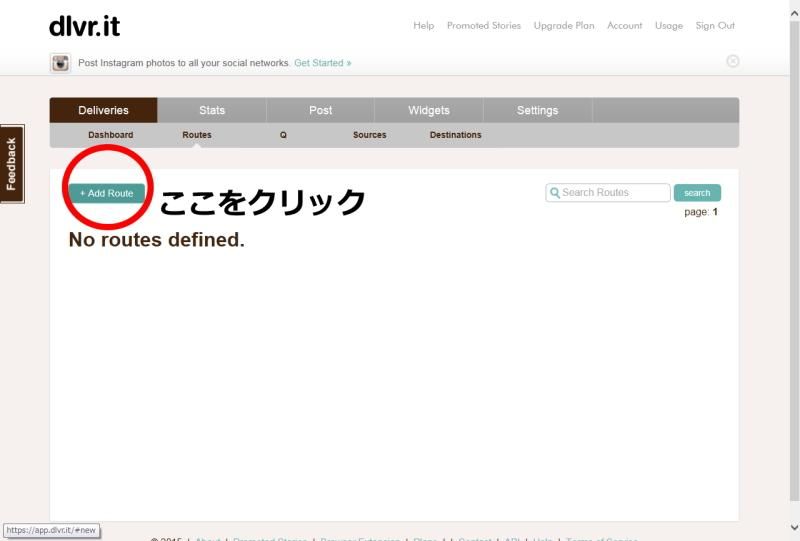Switch to the Stats tab
The image size is (800, 541).
click(212, 110)
